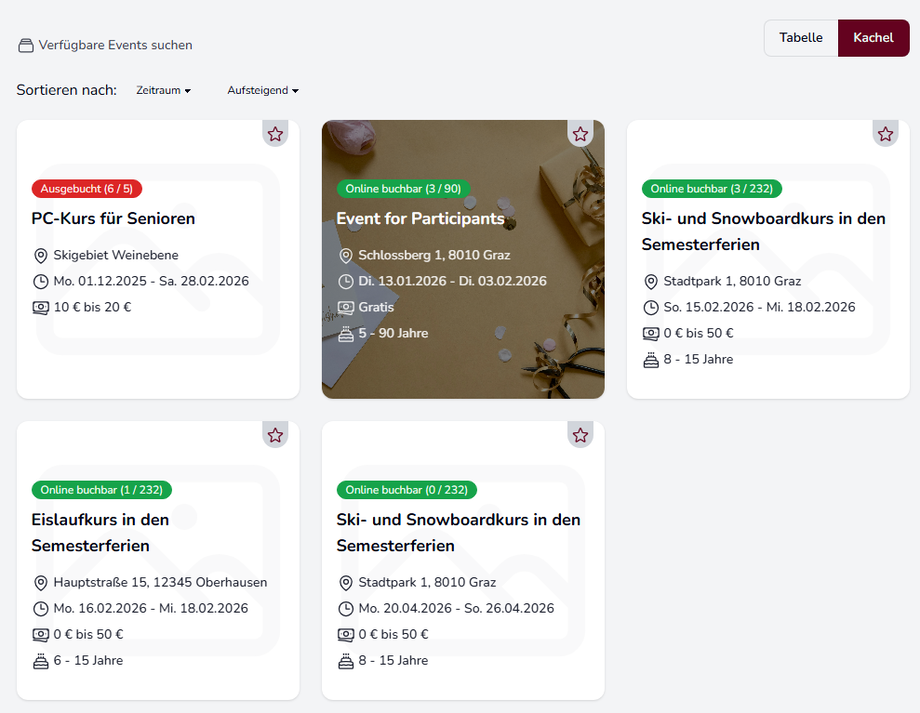Click age icon beside 6 - 15 Jahre
Viewport: 920px width, 713px height.
(41, 661)
